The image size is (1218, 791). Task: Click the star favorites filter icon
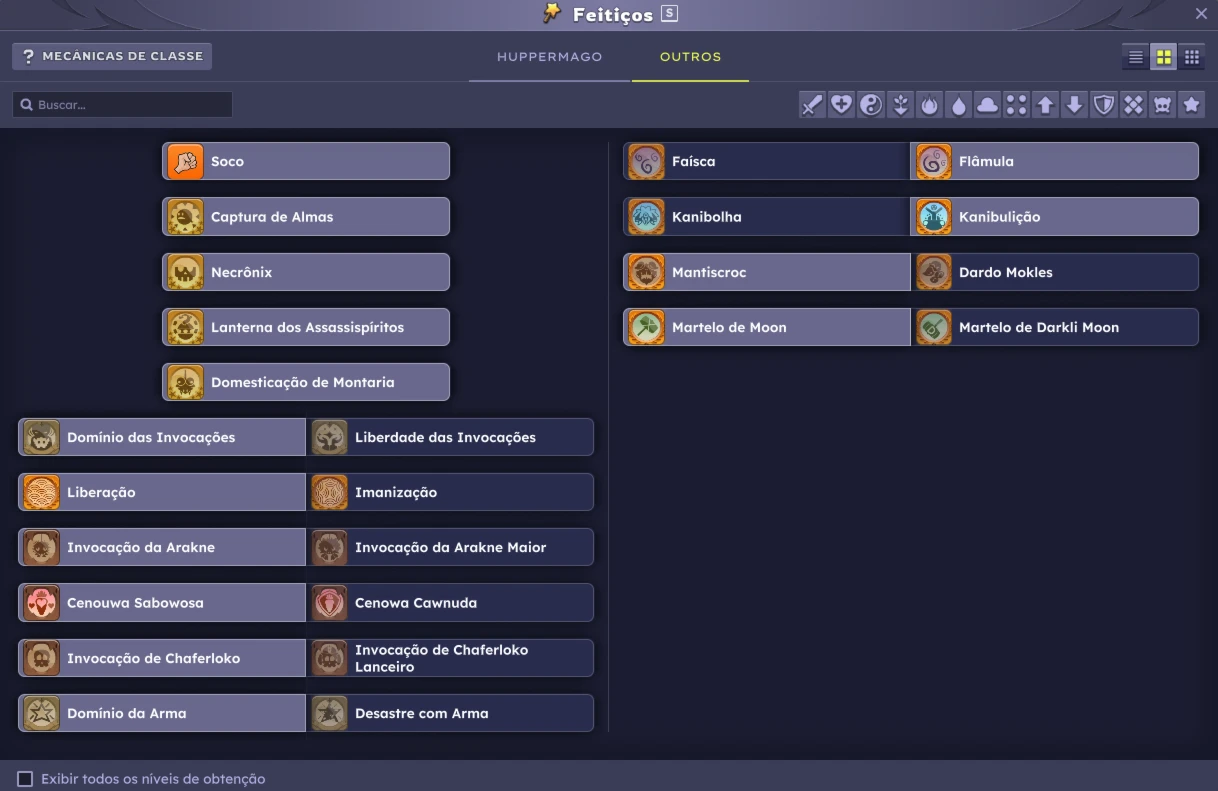[1190, 105]
